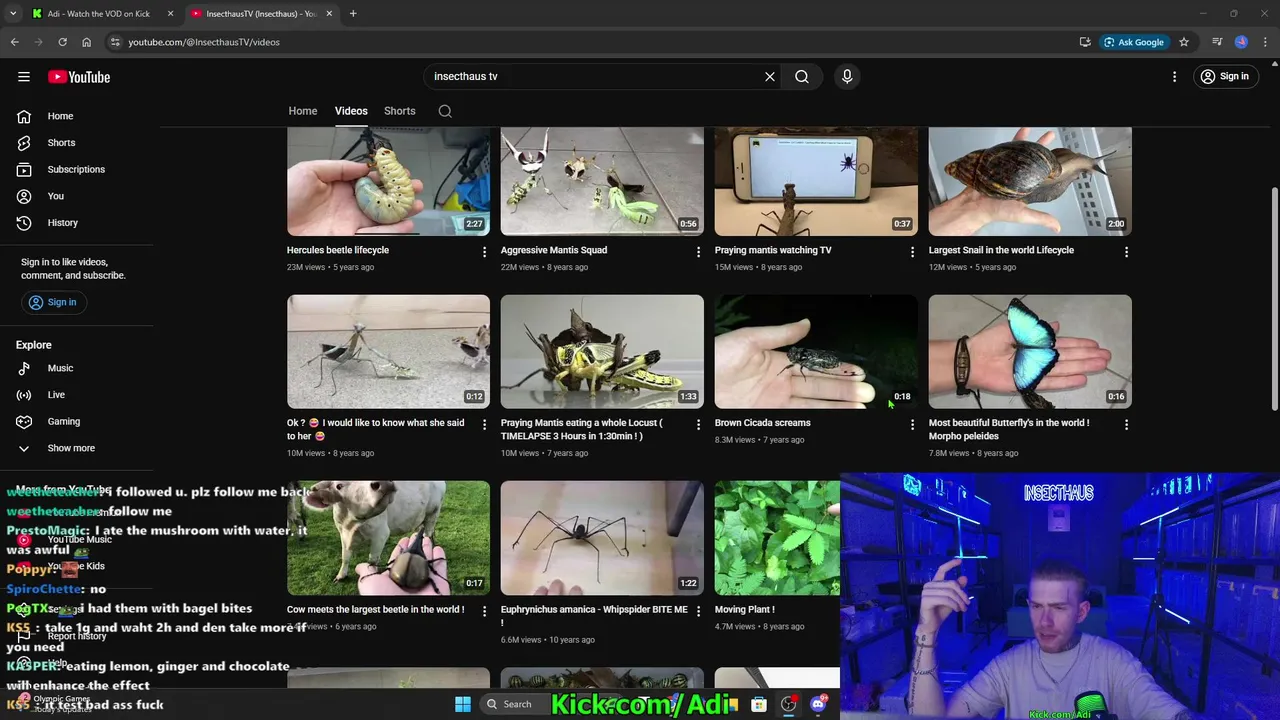
Task: Click the Windows taskbar Search box
Action: 517,704
